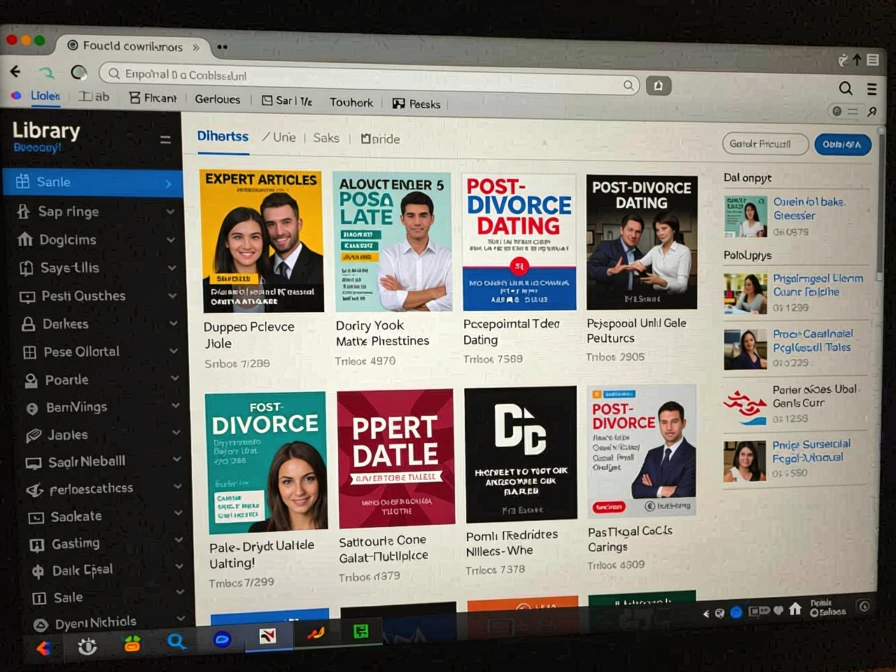Click the bookmark button beside the address bar
Viewport: 896px width, 672px height.
(x=658, y=86)
